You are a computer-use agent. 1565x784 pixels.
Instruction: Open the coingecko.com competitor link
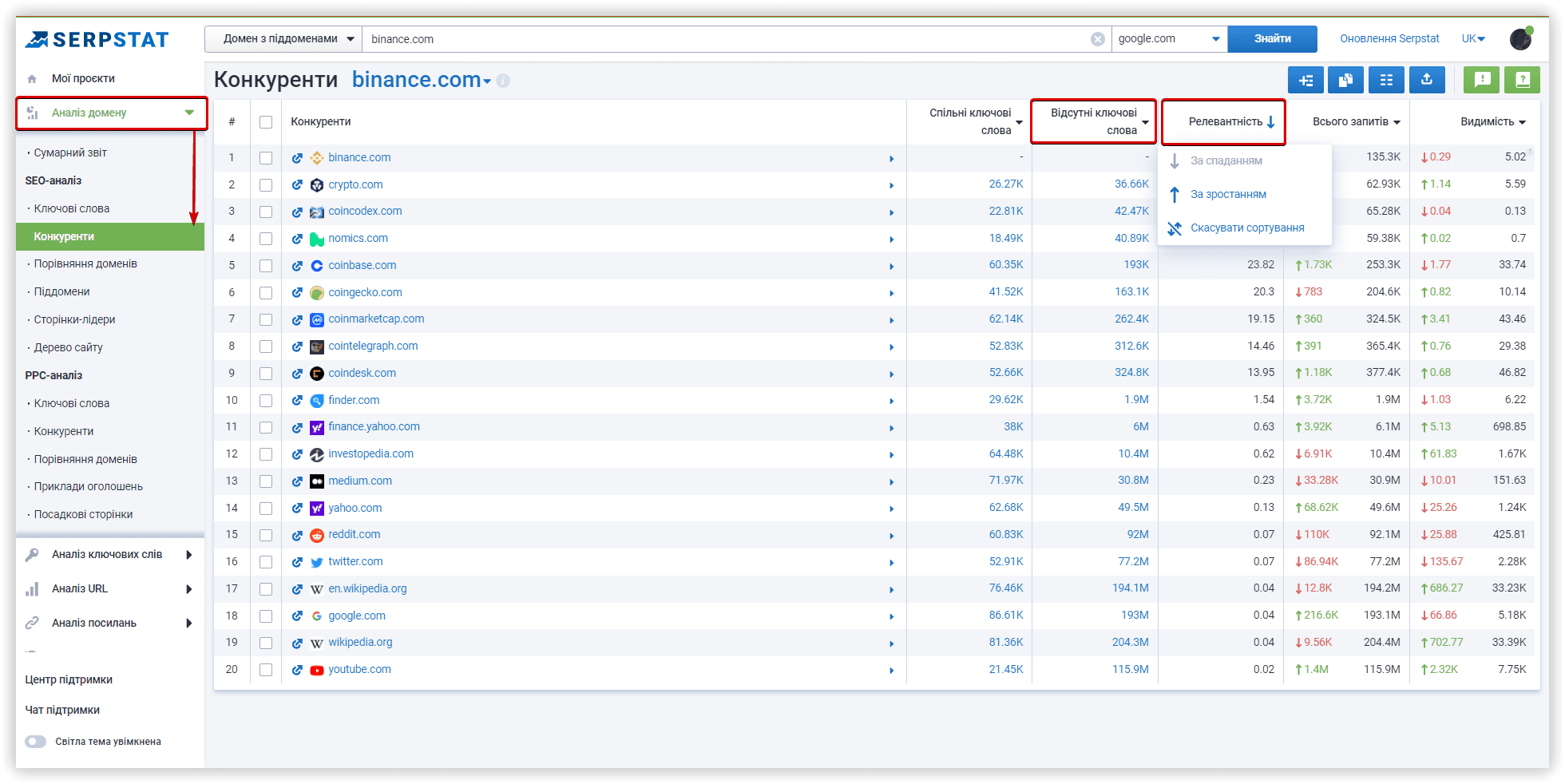[x=365, y=292]
